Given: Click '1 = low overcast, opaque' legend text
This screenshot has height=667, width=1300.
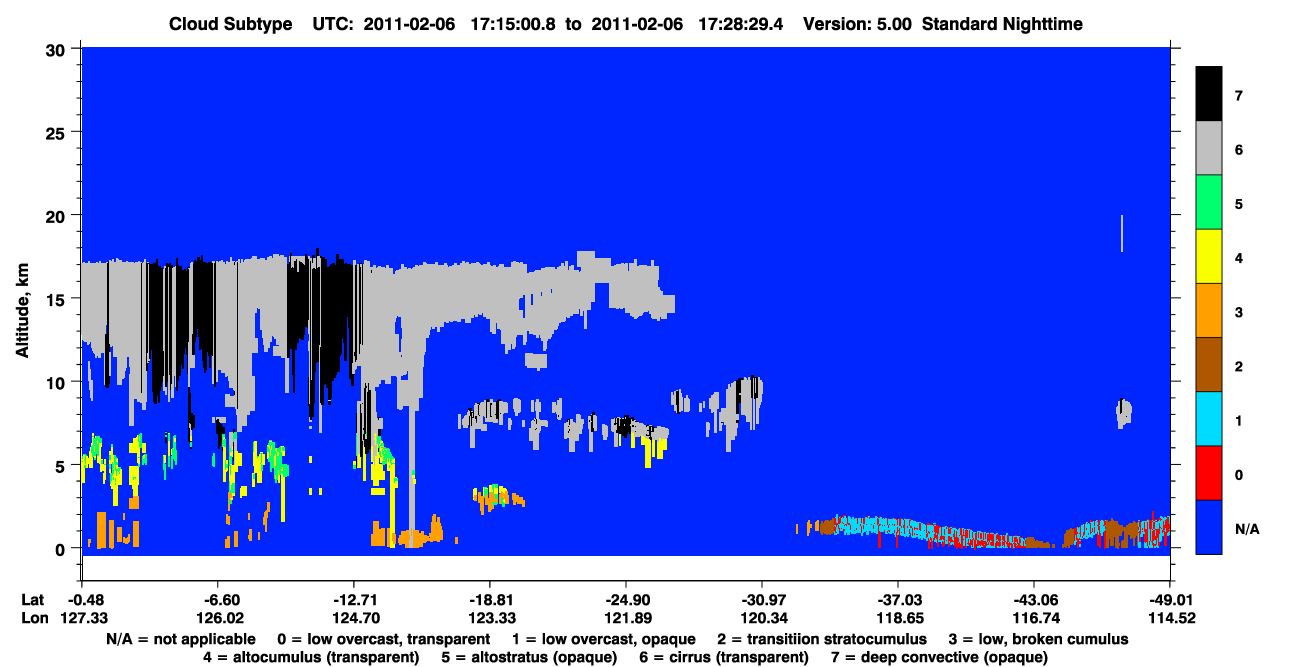Looking at the screenshot, I should [x=604, y=639].
